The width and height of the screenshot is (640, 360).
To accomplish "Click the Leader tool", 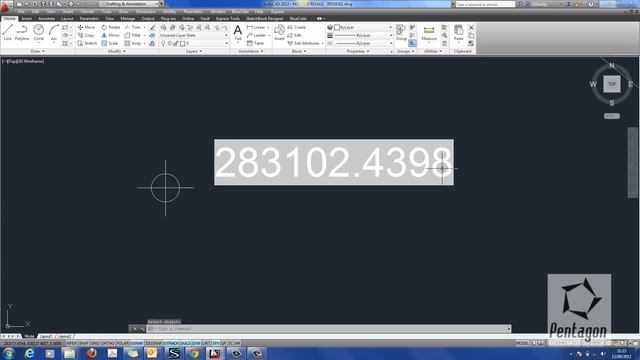I will (x=256, y=36).
